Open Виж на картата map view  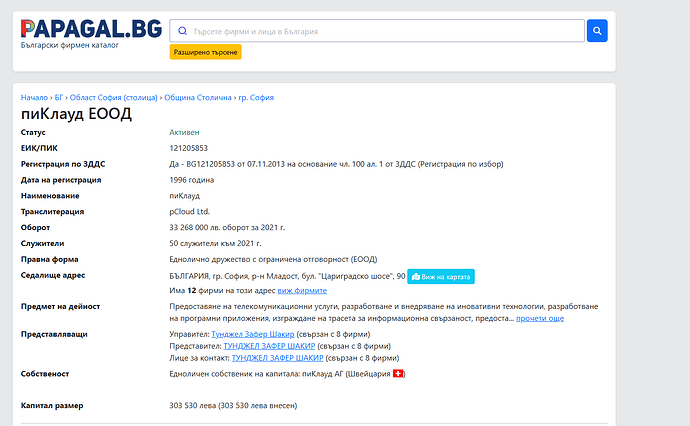click(440, 276)
